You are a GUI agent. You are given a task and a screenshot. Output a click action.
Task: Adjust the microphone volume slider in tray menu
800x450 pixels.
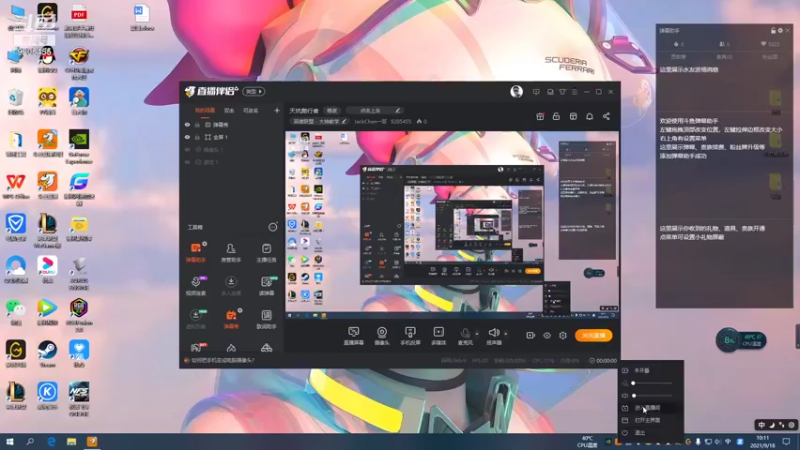pos(652,383)
